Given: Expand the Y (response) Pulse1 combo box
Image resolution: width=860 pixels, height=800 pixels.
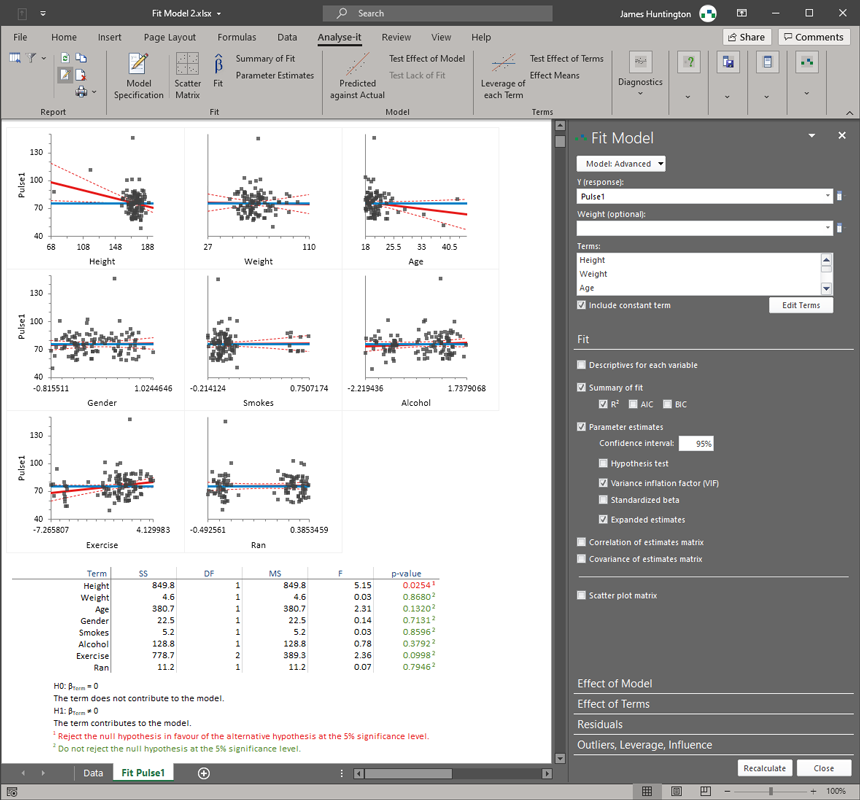Looking at the screenshot, I should [x=826, y=197].
